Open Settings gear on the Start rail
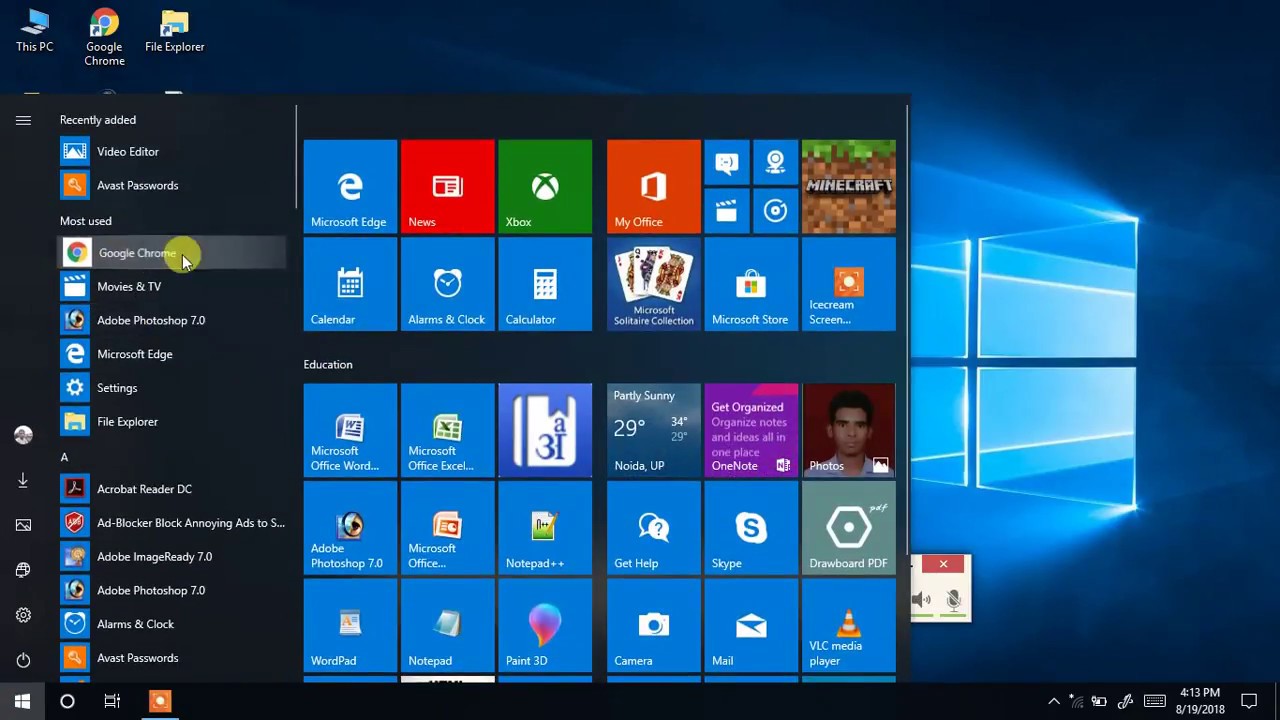Image resolution: width=1280 pixels, height=720 pixels. click(x=23, y=615)
